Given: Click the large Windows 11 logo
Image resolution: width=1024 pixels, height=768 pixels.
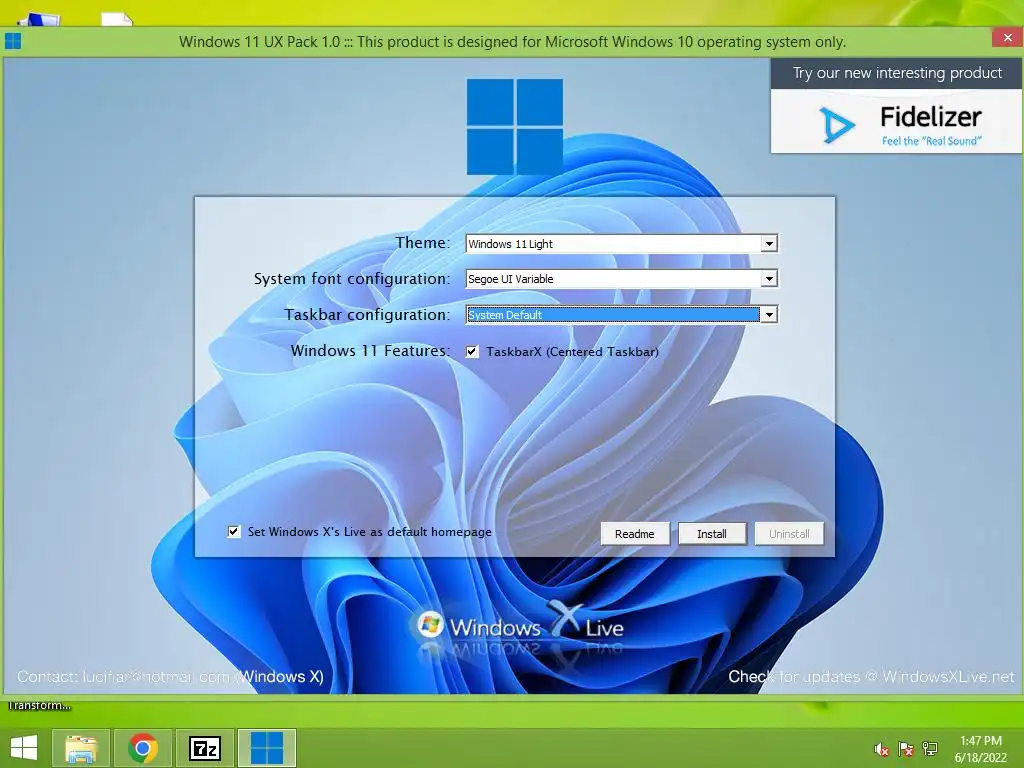Looking at the screenshot, I should point(515,127).
